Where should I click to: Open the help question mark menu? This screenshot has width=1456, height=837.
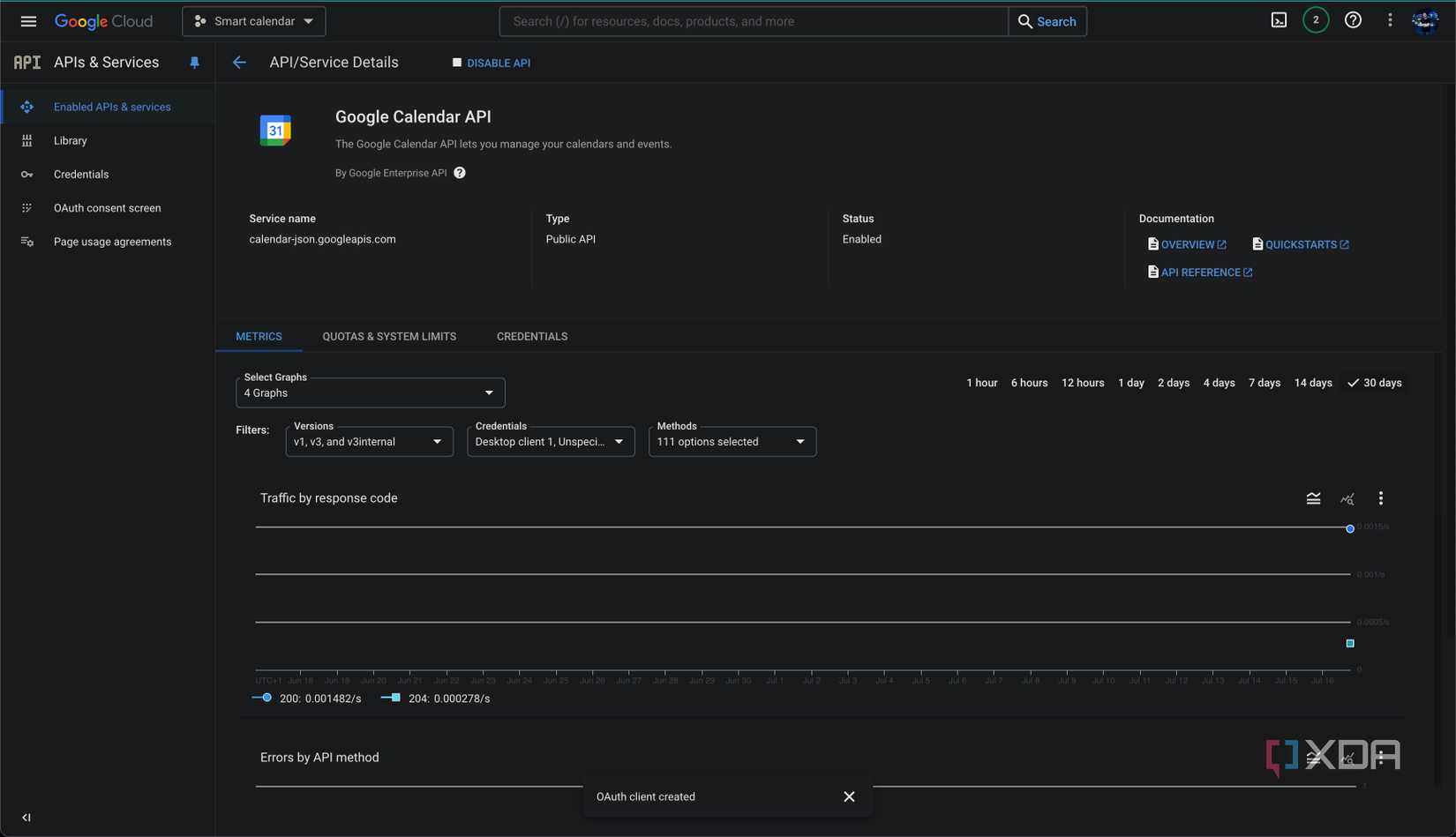1353,20
